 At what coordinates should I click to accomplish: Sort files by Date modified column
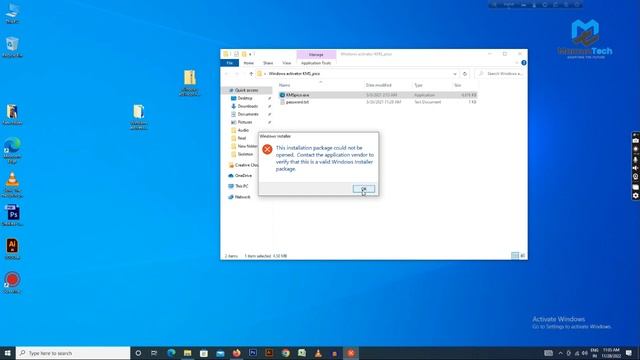pos(378,85)
